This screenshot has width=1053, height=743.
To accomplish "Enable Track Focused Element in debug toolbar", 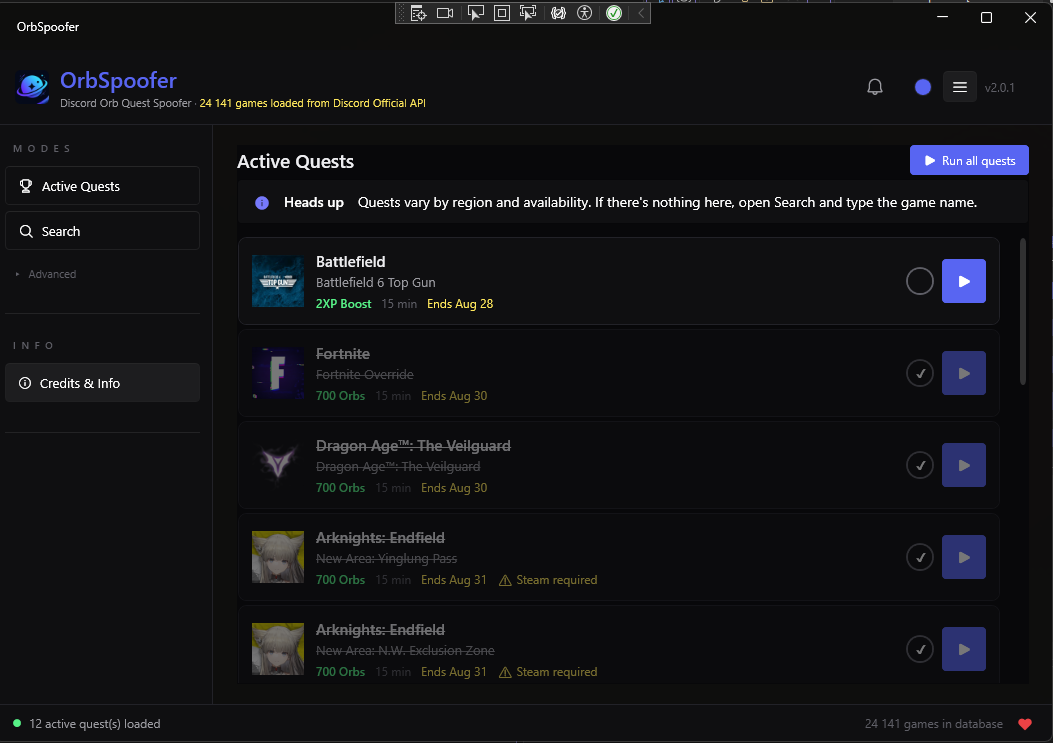I will coord(528,13).
